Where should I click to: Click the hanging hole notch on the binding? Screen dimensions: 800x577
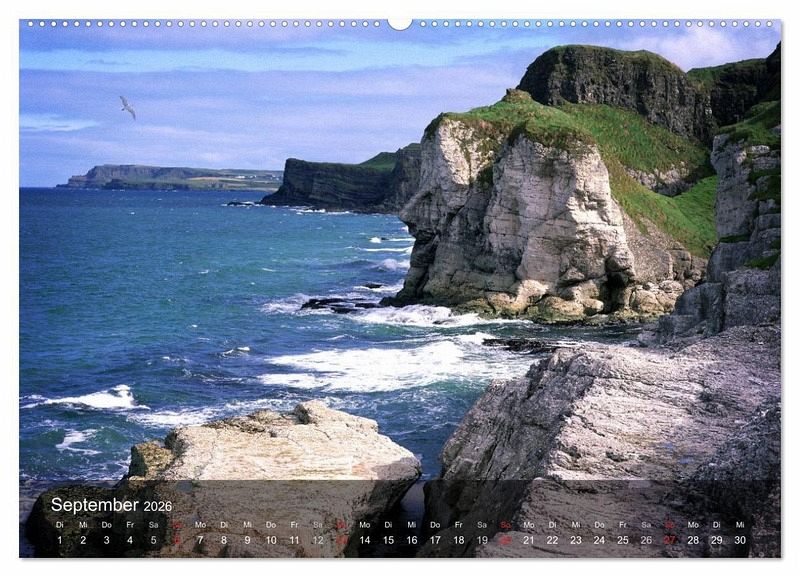[400, 24]
